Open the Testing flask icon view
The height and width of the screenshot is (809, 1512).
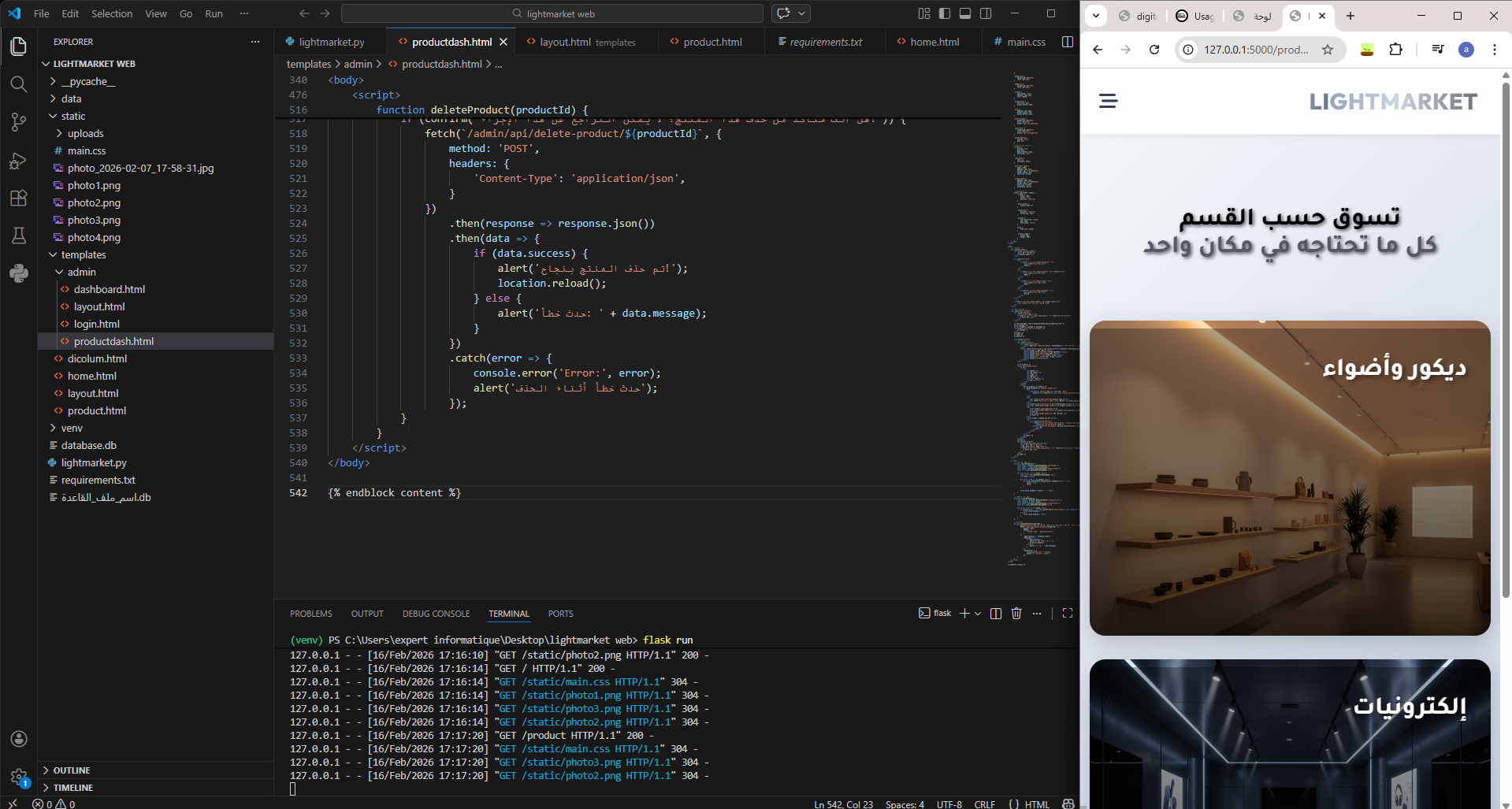19,236
